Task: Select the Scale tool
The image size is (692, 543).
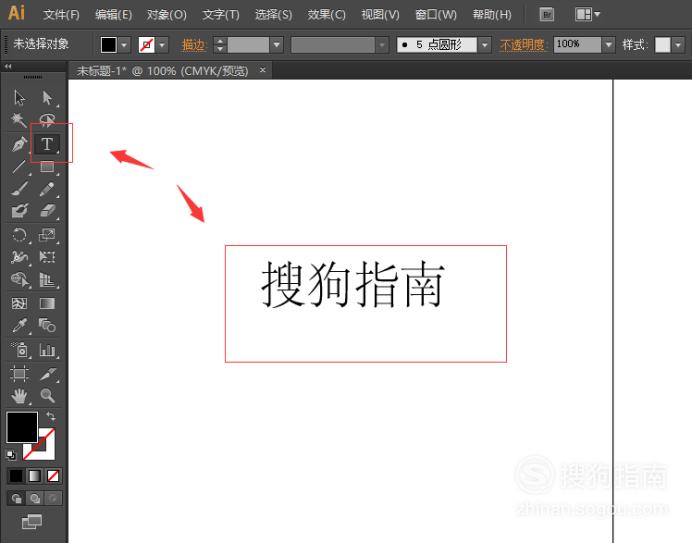Action: 47,235
